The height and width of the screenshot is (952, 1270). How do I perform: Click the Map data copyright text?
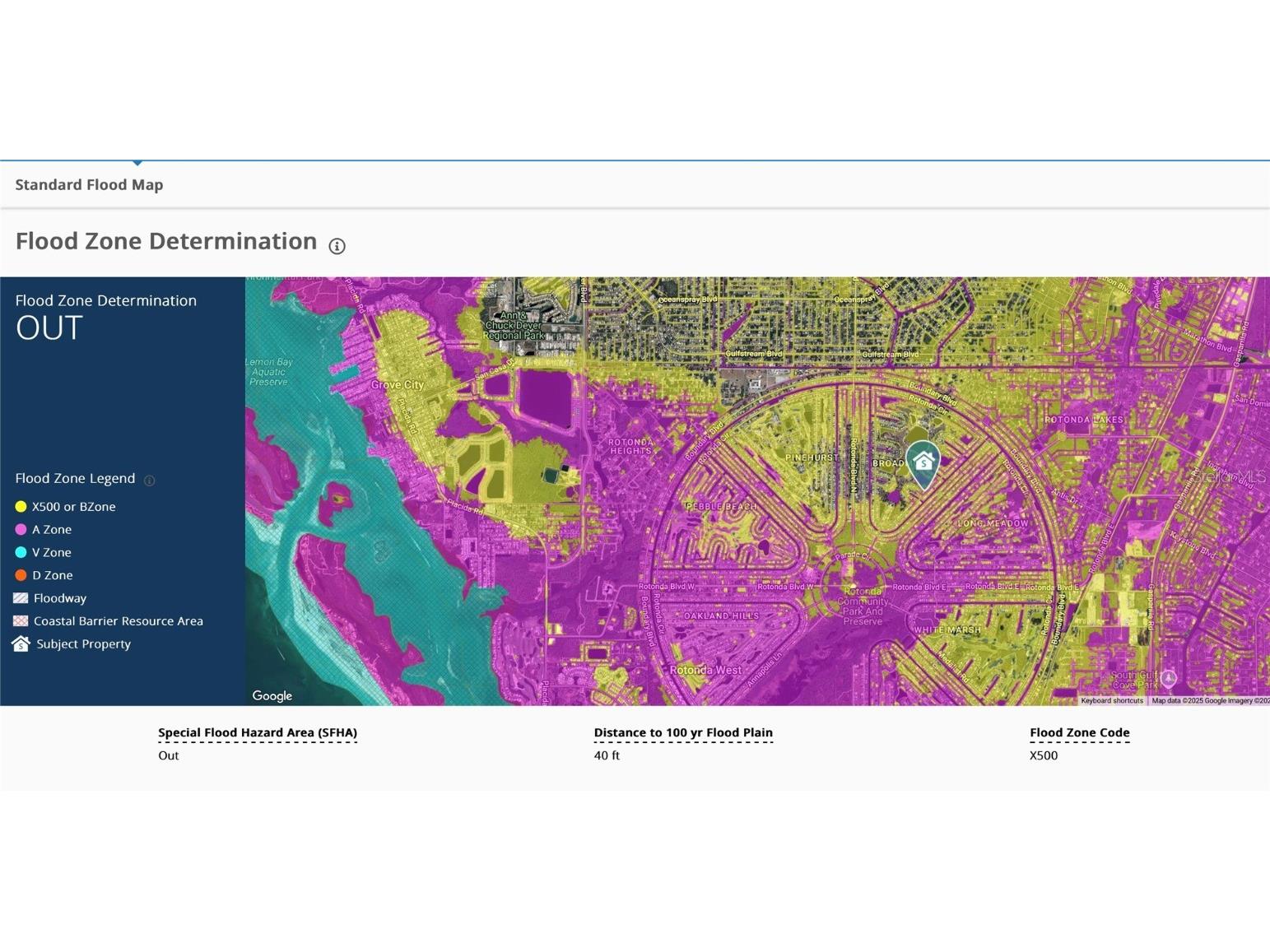click(1208, 701)
